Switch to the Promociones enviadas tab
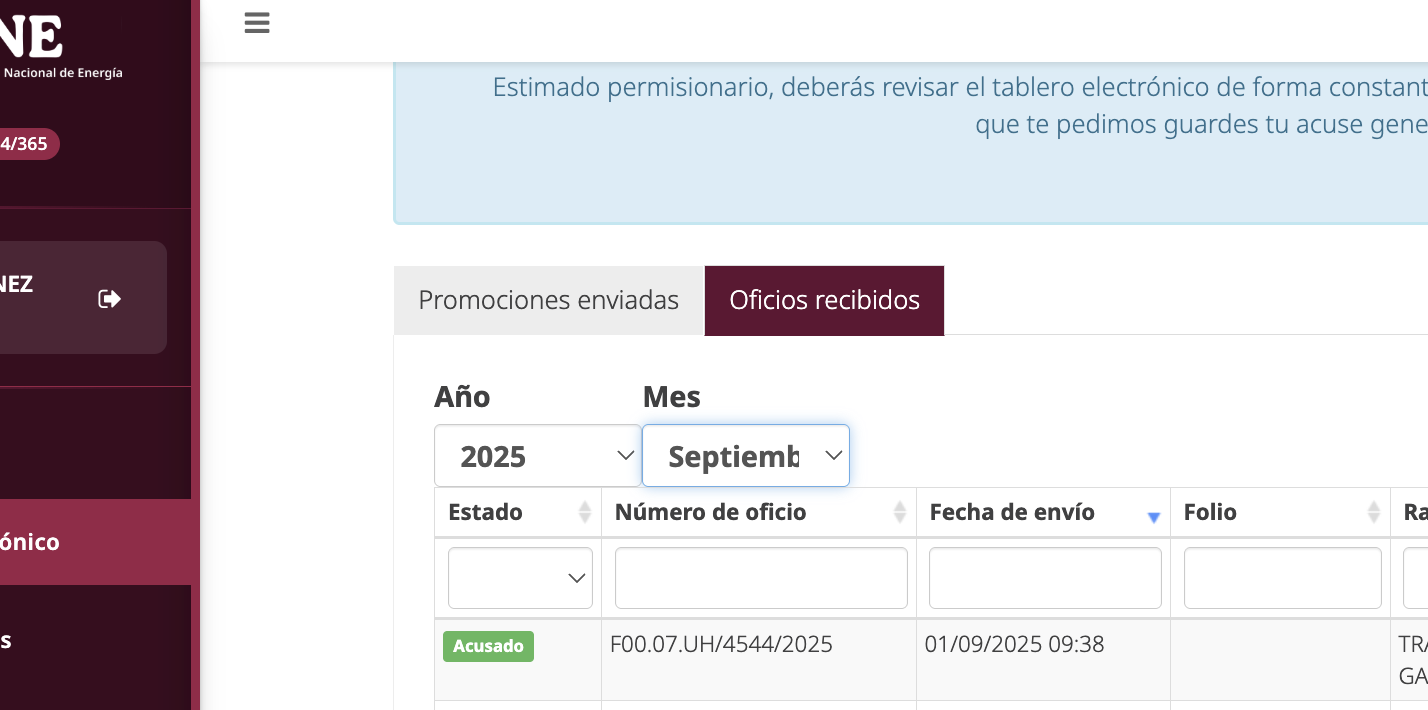The image size is (1428, 710). (548, 300)
